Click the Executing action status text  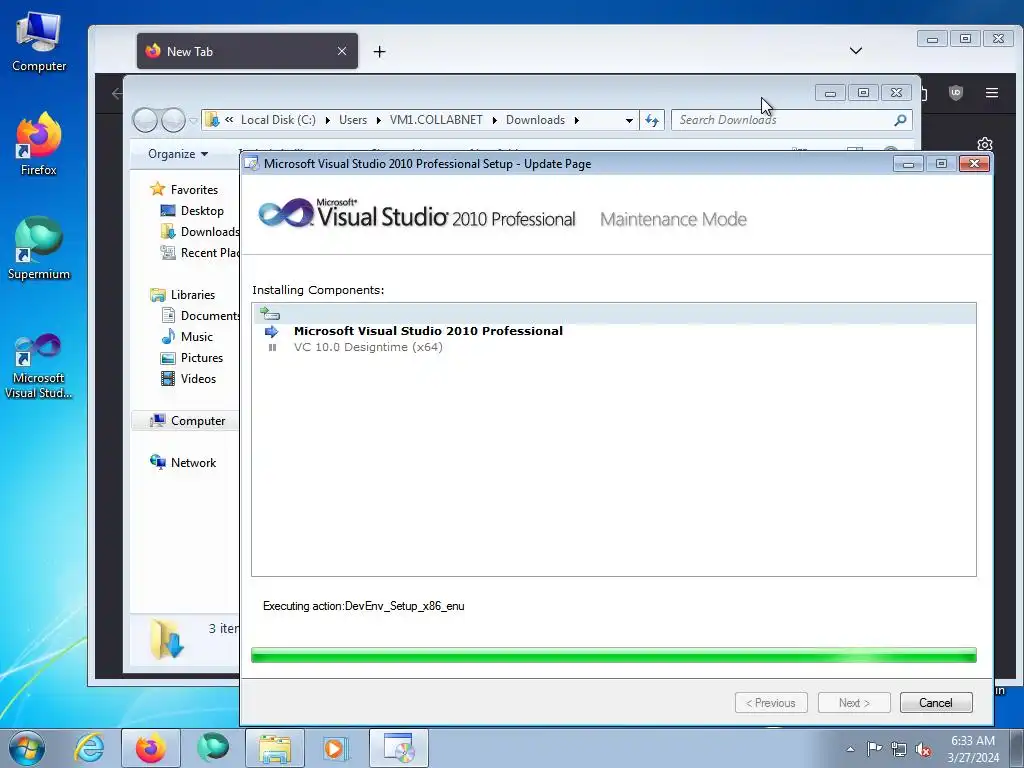click(364, 606)
